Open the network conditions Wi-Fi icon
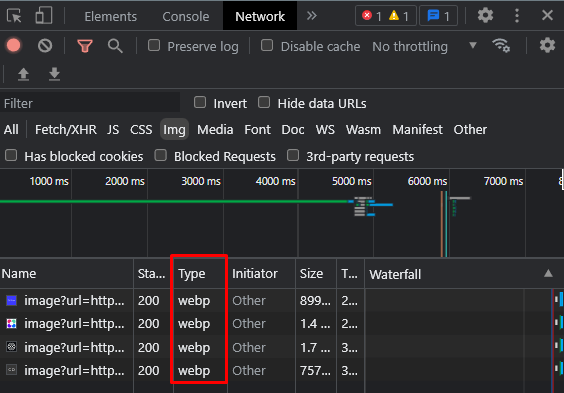Image resolution: width=564 pixels, height=393 pixels. point(501,46)
